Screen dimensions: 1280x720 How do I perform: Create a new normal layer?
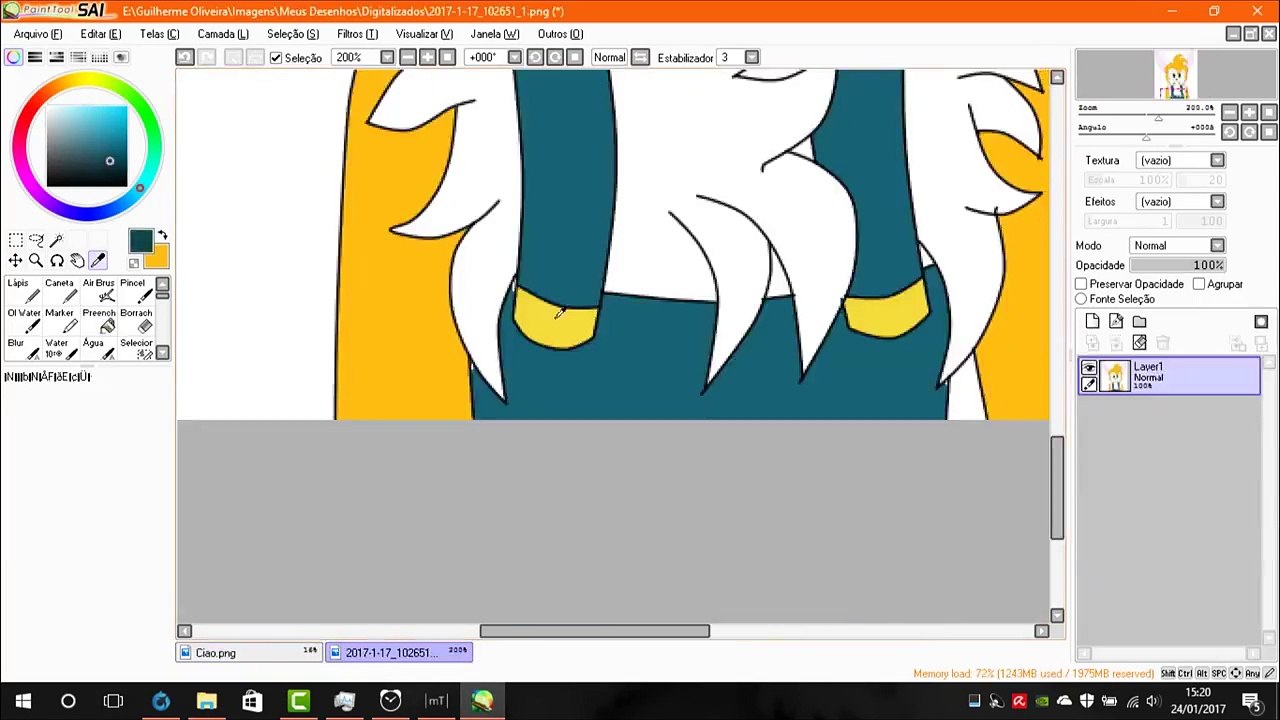(x=1092, y=321)
